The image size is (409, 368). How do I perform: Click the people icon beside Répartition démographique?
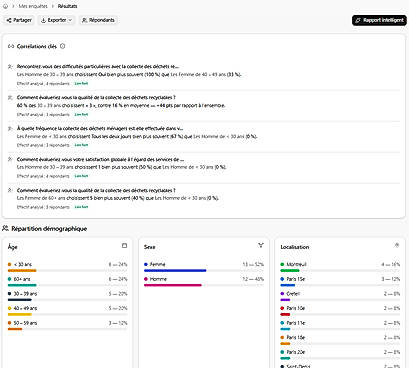(5, 228)
